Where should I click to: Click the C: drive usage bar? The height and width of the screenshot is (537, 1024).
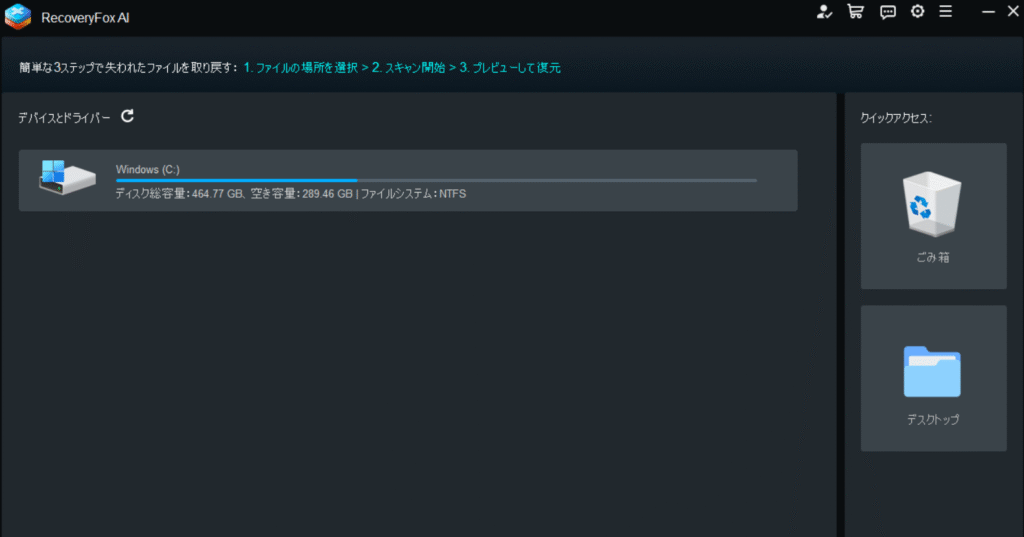(x=435, y=181)
